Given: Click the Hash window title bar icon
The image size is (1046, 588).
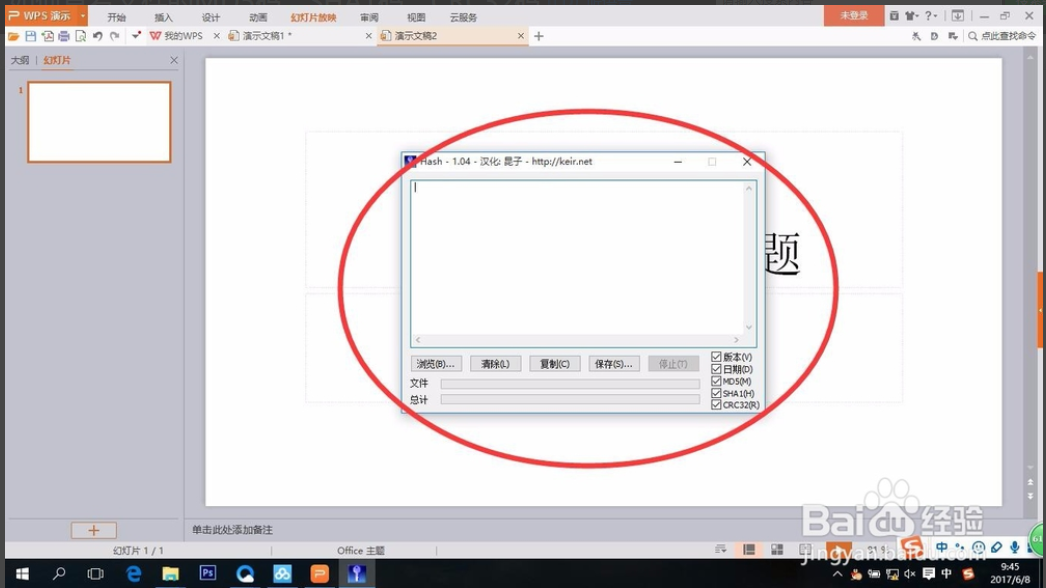Looking at the screenshot, I should click(410, 162).
